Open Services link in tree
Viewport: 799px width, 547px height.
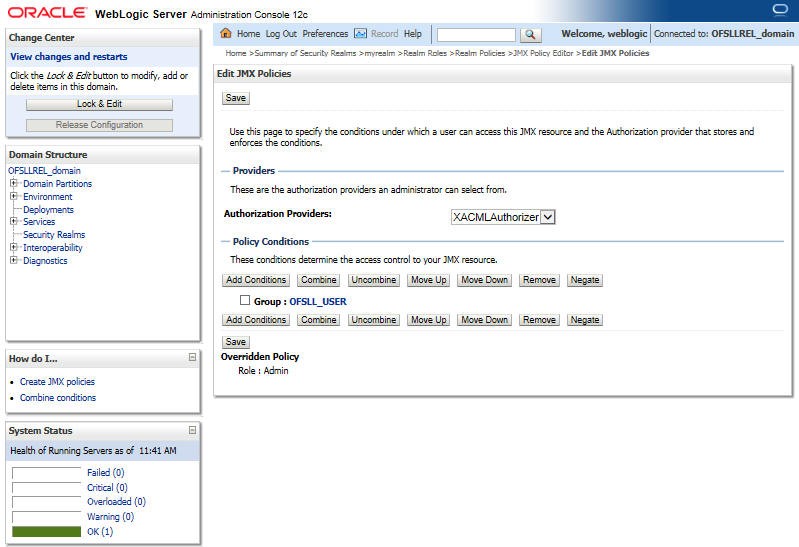point(39,222)
